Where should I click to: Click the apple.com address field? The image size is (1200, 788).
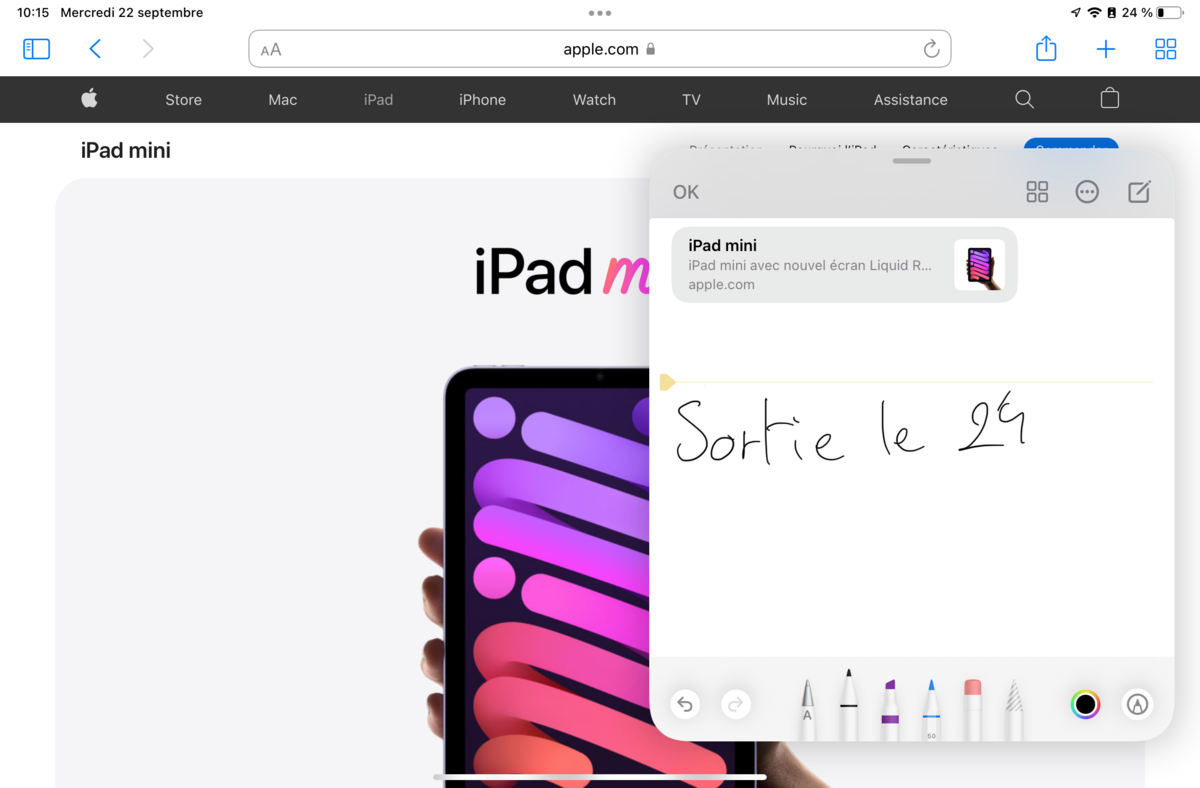(x=600, y=49)
